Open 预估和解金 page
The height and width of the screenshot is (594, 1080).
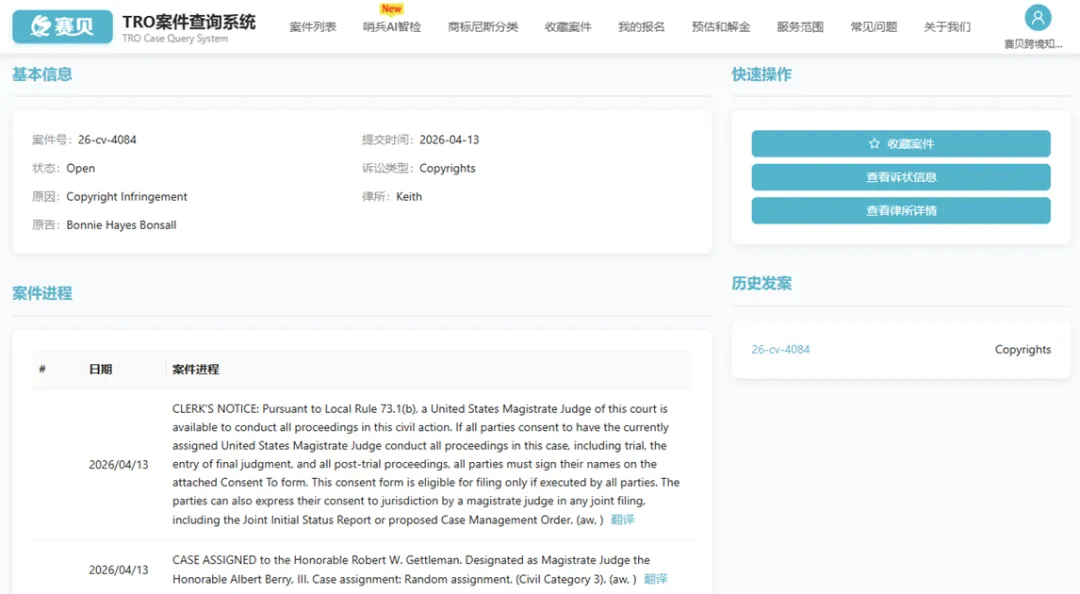click(x=720, y=27)
